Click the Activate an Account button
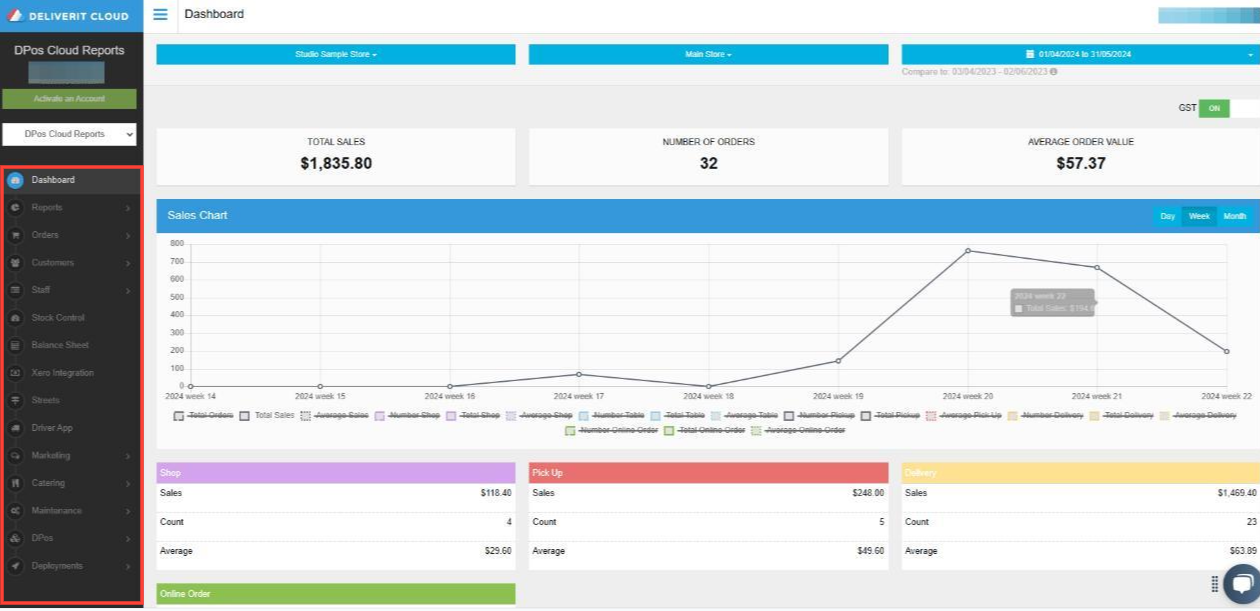This screenshot has height=611, width=1260. pyautogui.click(x=69, y=98)
